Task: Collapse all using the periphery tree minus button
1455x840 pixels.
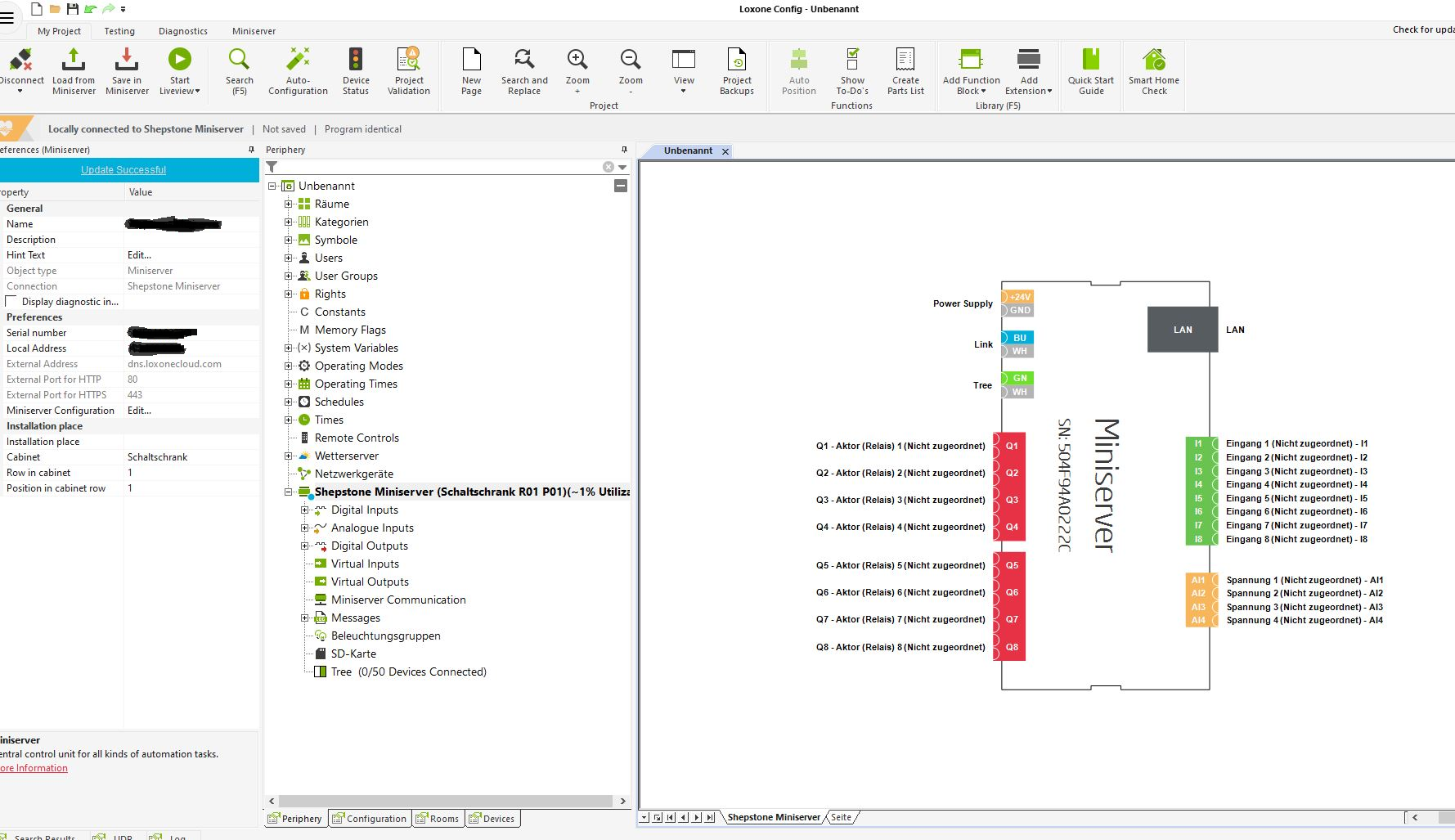Action: coord(621,186)
